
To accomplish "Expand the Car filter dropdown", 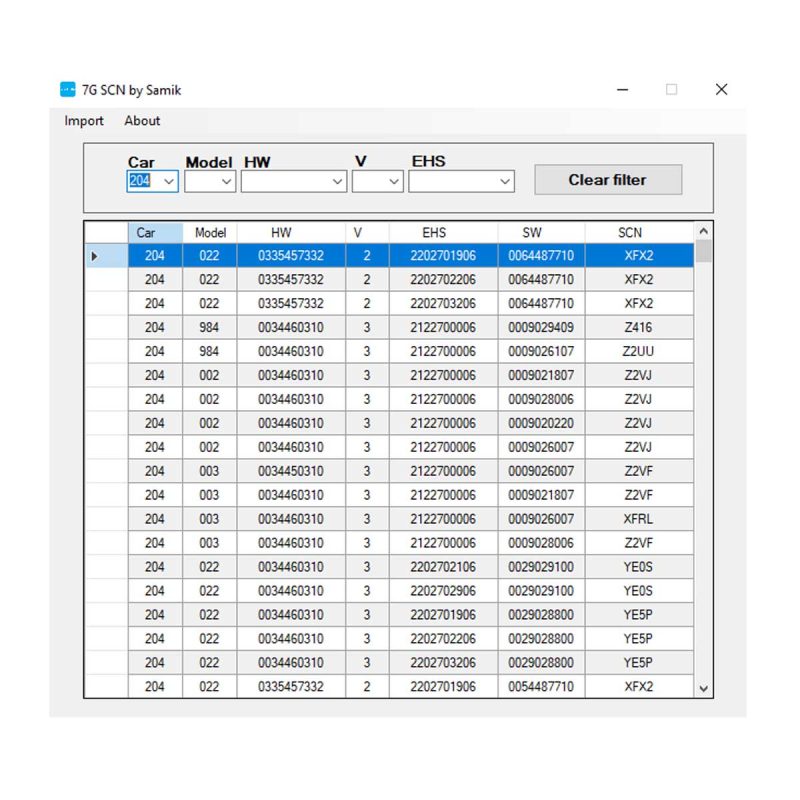I will [169, 182].
